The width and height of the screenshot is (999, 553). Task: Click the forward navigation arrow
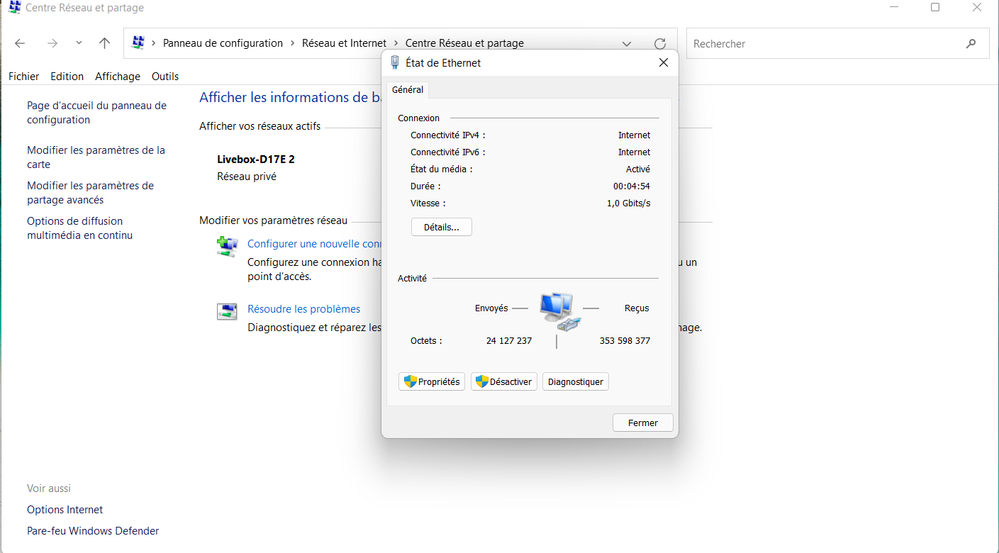point(52,44)
